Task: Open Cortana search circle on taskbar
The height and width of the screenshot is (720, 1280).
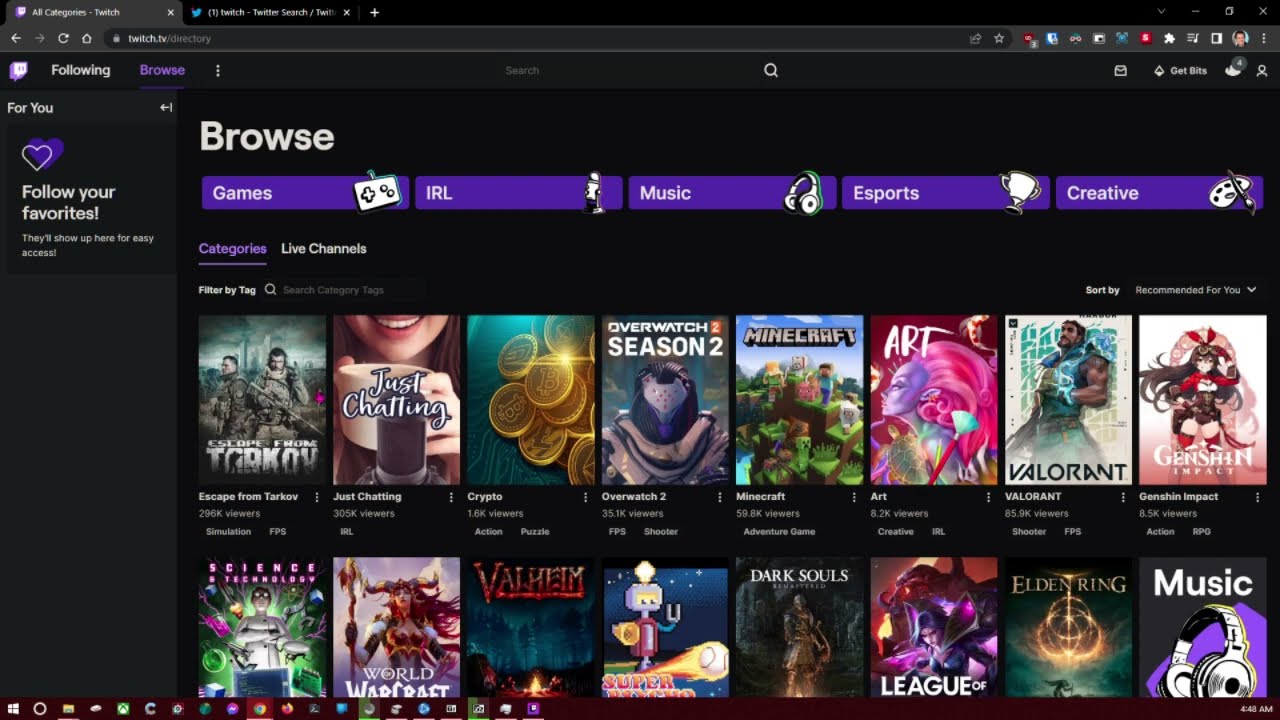Action: tap(40, 709)
